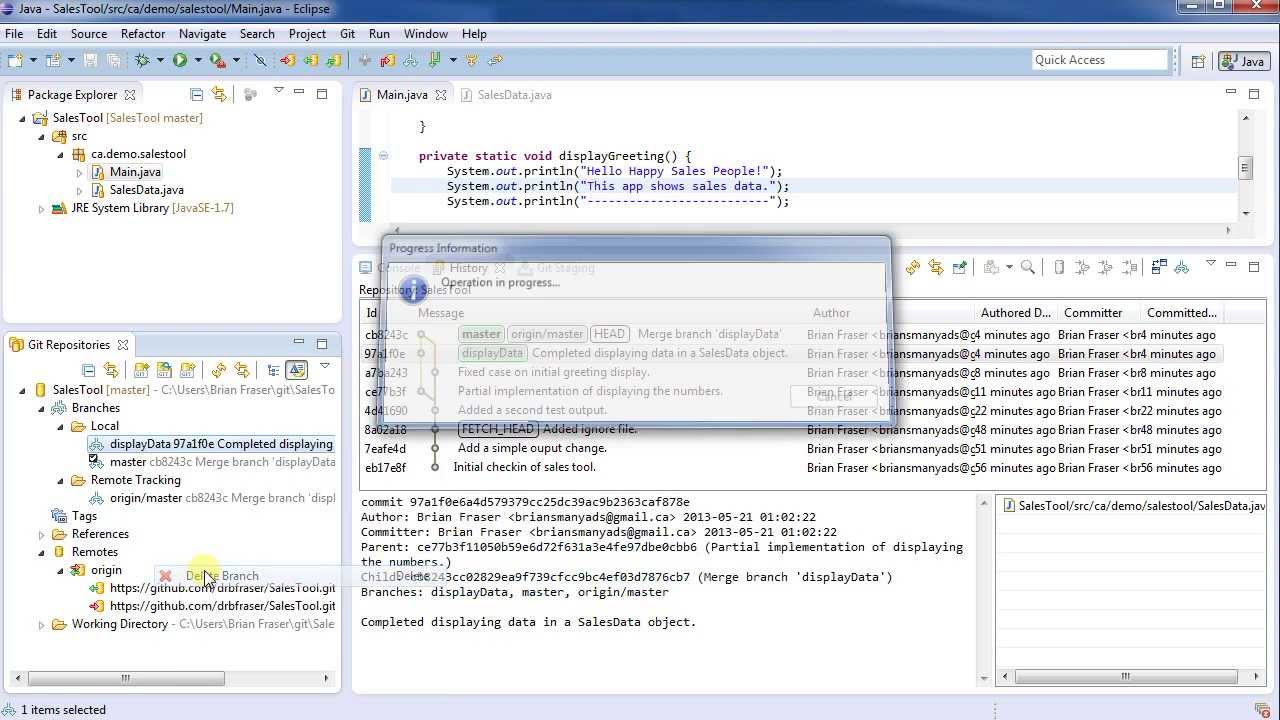Toggle Display Latest Branch Commit button
Screen dimensions: 1280x720
pos(296,370)
